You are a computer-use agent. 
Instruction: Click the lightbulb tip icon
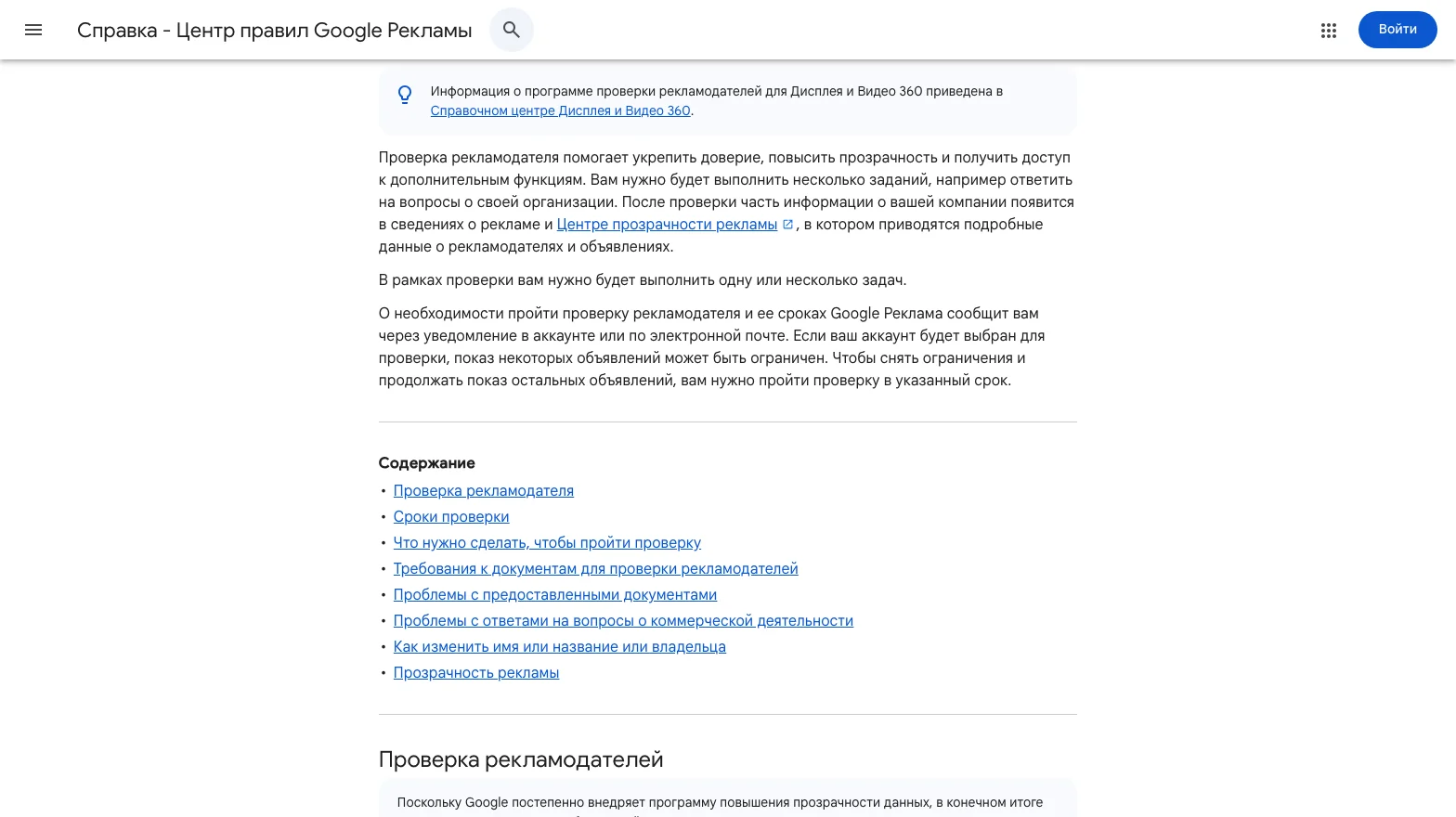405,95
